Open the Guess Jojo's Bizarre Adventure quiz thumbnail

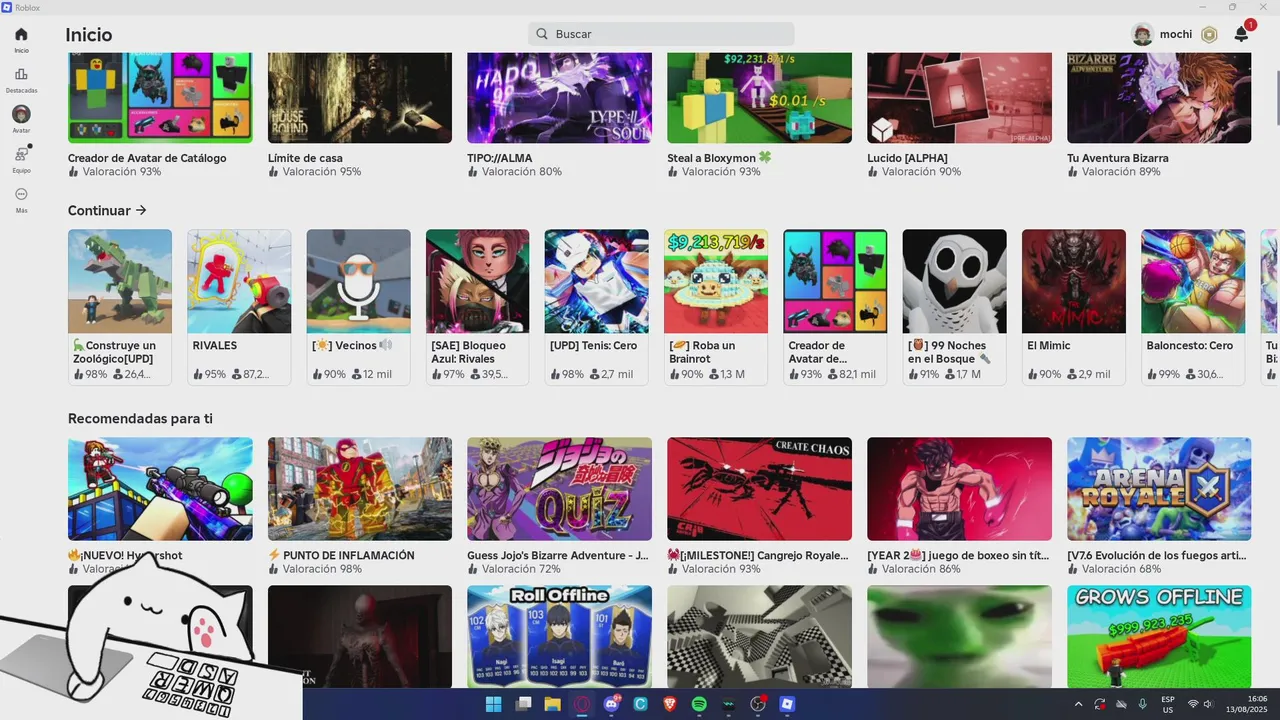pyautogui.click(x=560, y=489)
